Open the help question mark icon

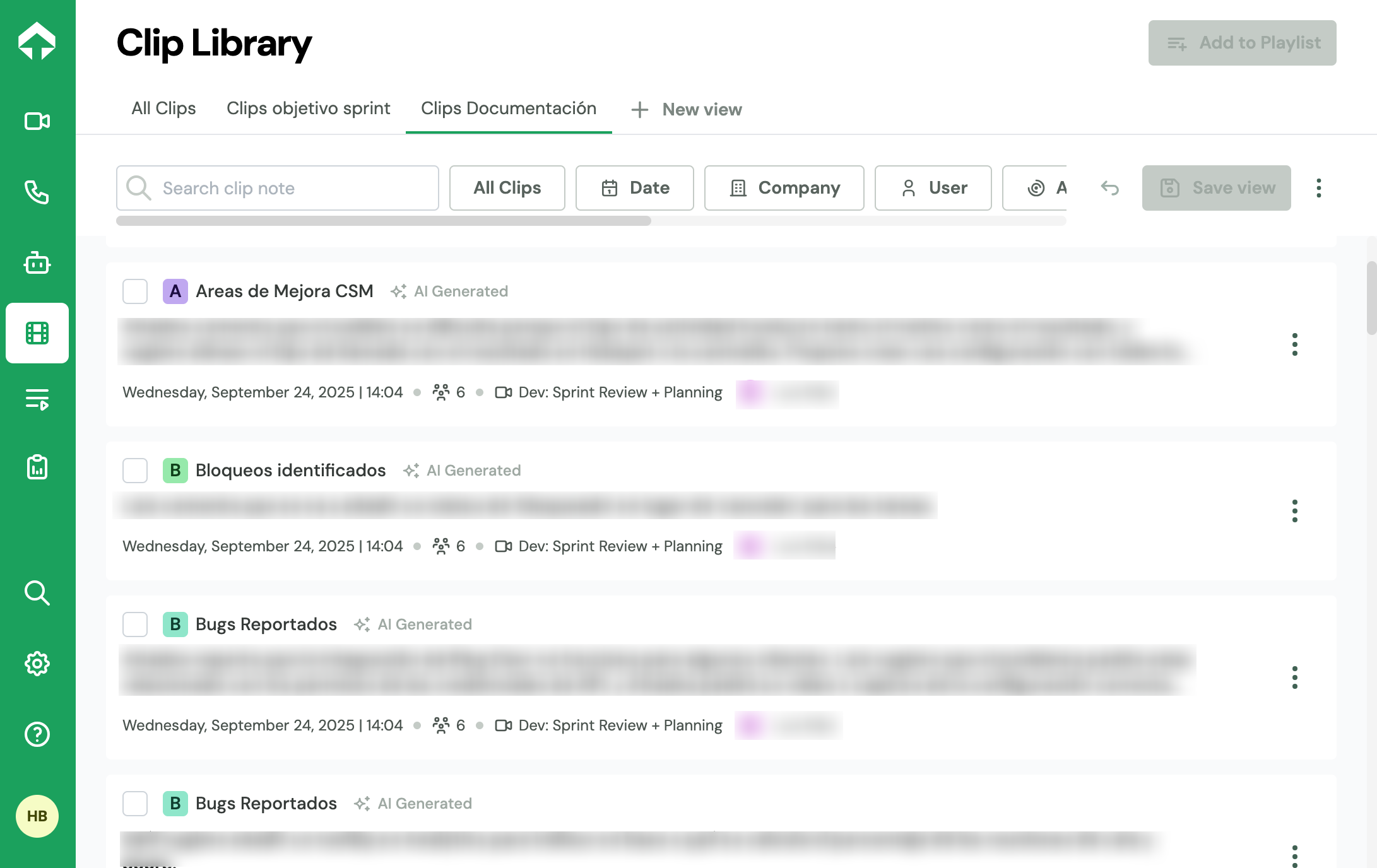(x=37, y=734)
